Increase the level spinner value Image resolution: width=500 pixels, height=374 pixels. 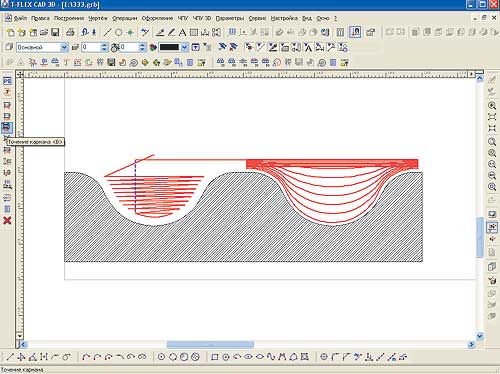click(104, 45)
